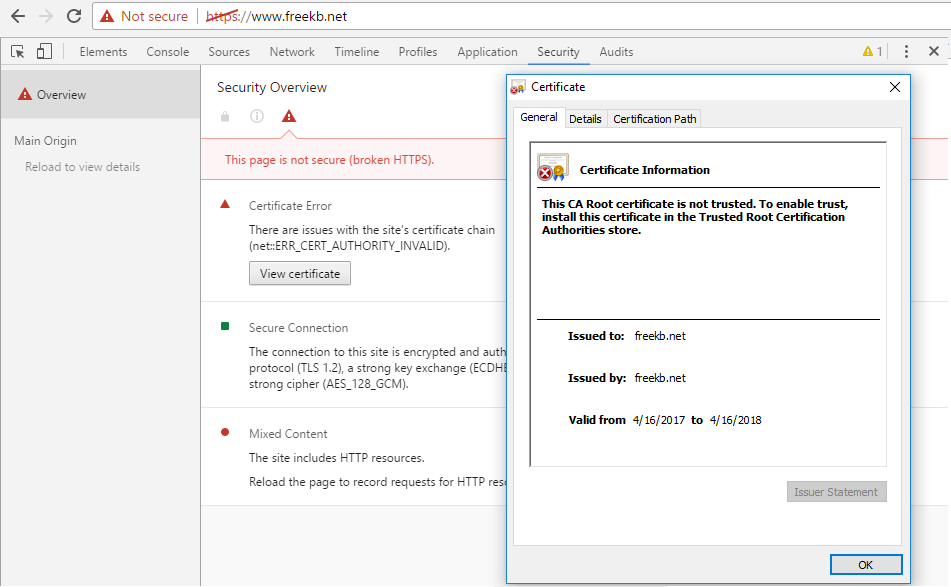Open the Application panel tab
Screen dimensions: 951x587
click(487, 52)
